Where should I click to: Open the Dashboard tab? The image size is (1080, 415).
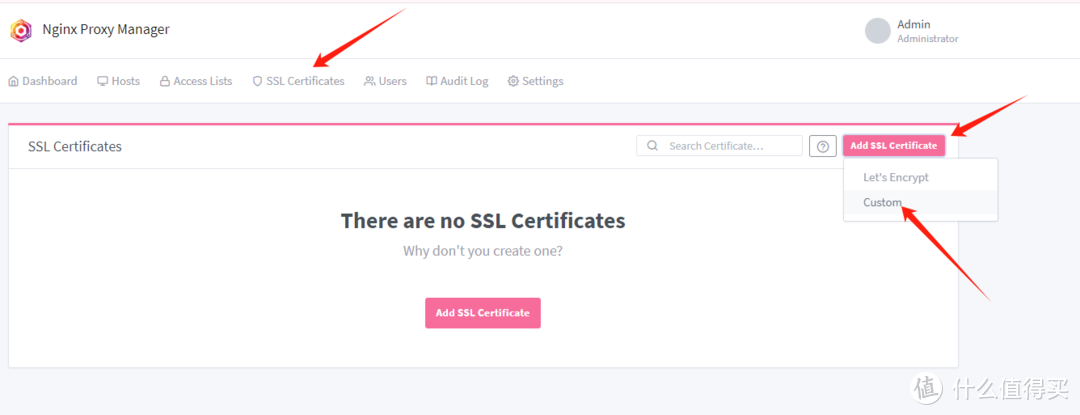(x=43, y=81)
